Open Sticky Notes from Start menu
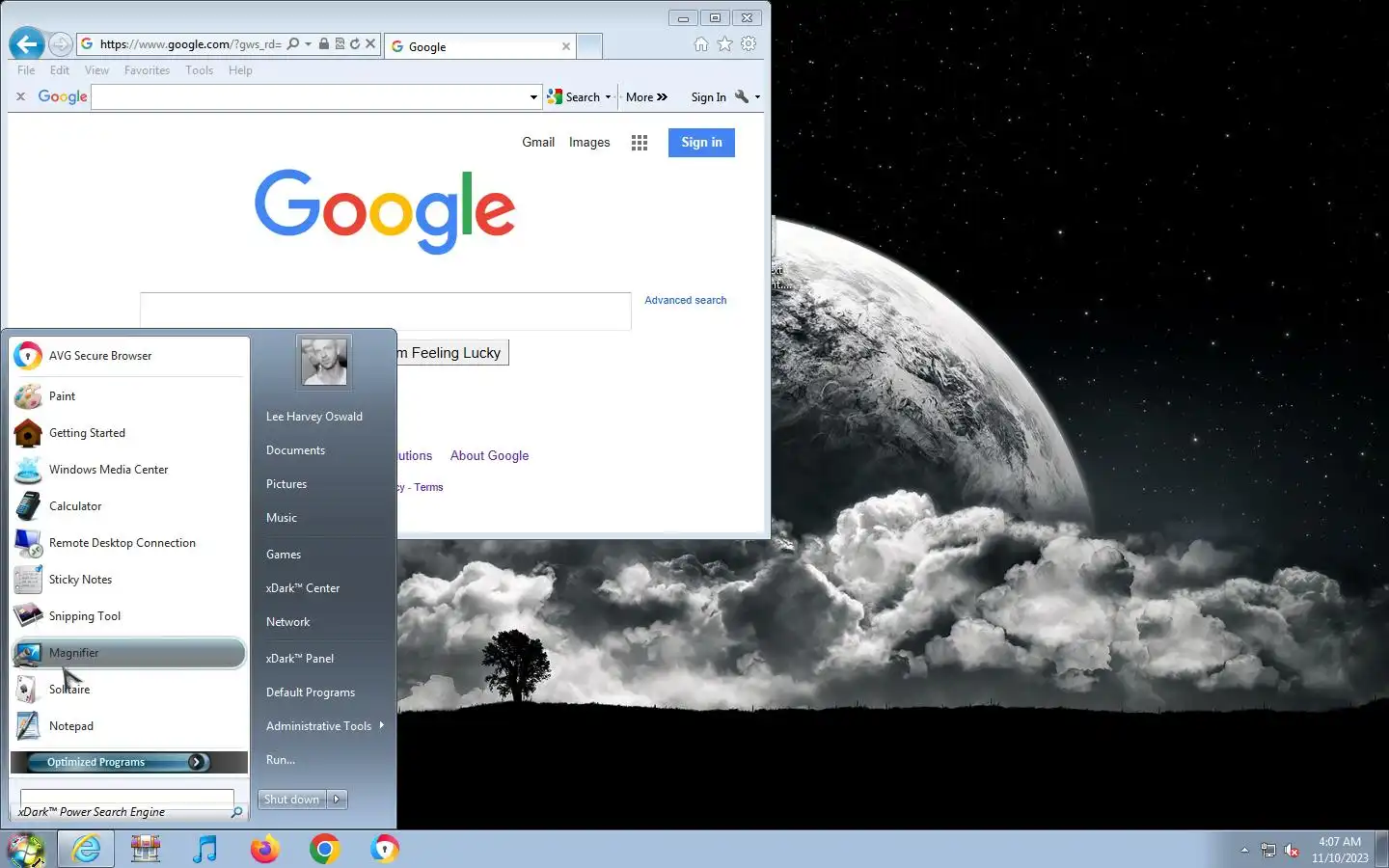This screenshot has width=1389, height=868. (x=129, y=580)
